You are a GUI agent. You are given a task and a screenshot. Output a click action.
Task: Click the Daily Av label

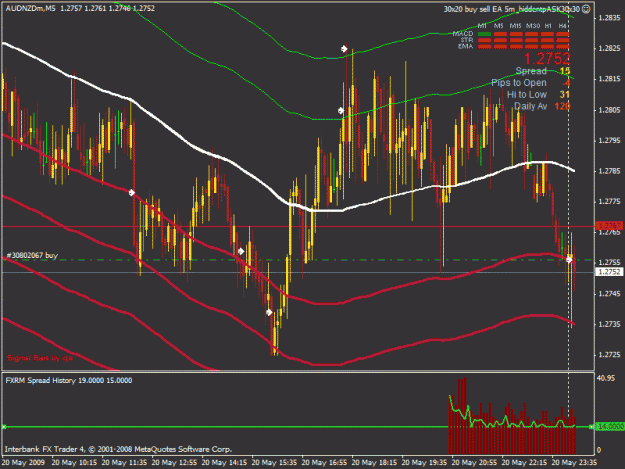coord(531,106)
